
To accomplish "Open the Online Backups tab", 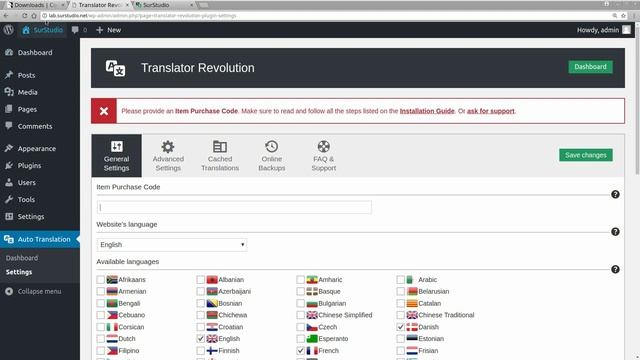I will pyautogui.click(x=271, y=156).
